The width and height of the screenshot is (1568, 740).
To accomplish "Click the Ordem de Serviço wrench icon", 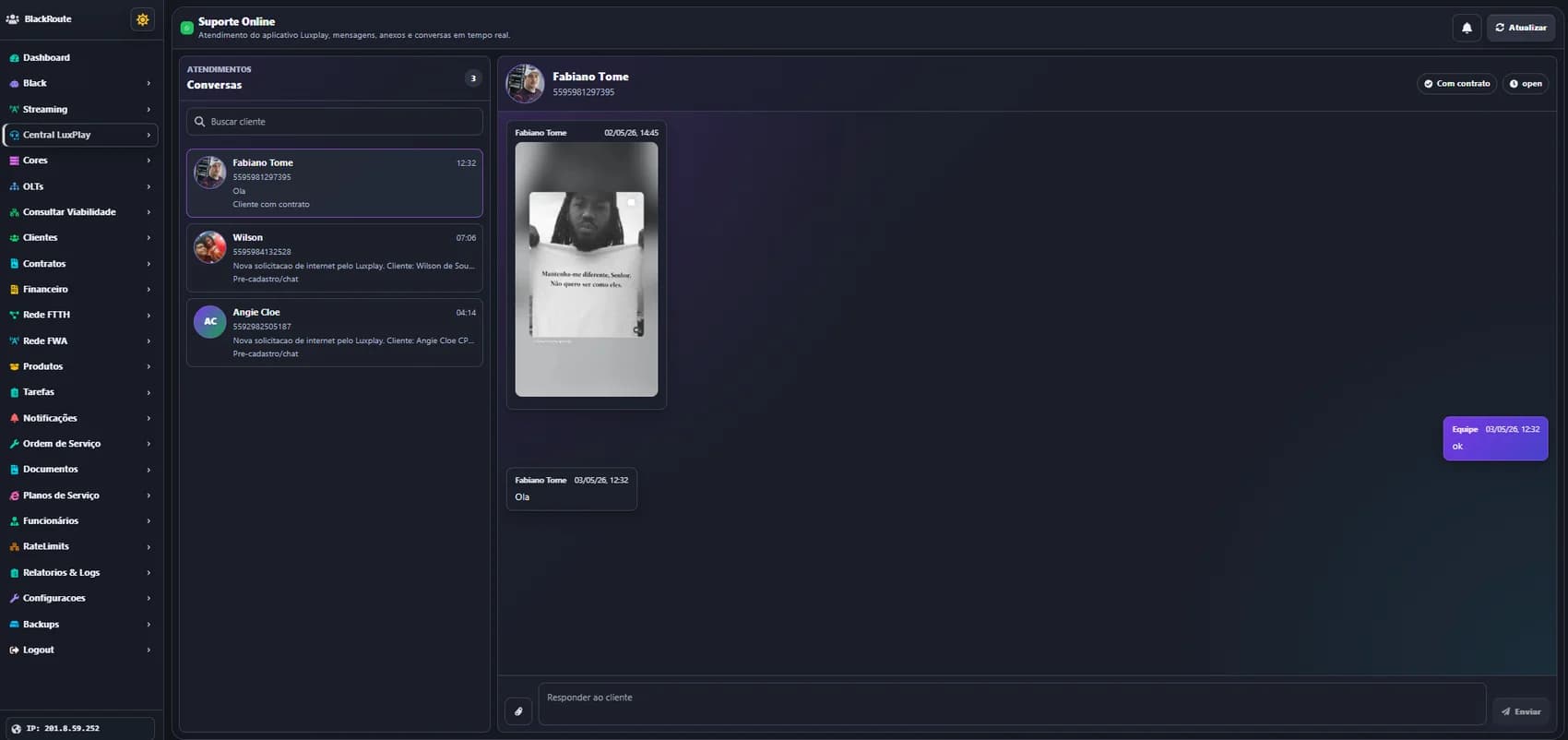I will pyautogui.click(x=14, y=444).
